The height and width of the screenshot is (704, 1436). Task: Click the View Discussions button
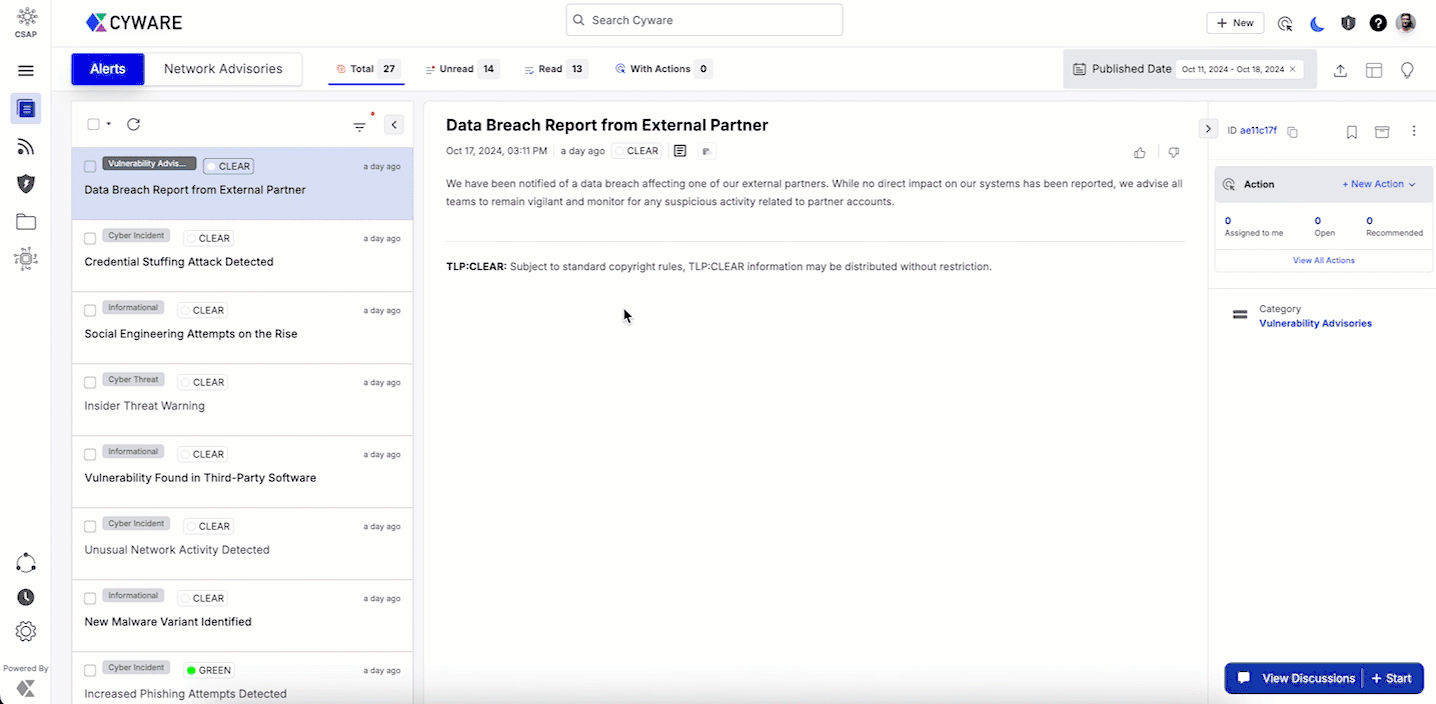pyautogui.click(x=1297, y=678)
